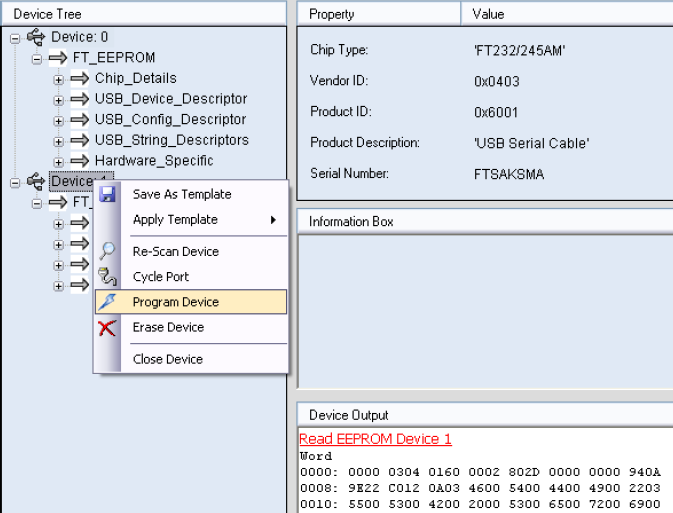The height and width of the screenshot is (513, 673).
Task: Choose Cycle Port from context menu
Action: [x=191, y=276]
